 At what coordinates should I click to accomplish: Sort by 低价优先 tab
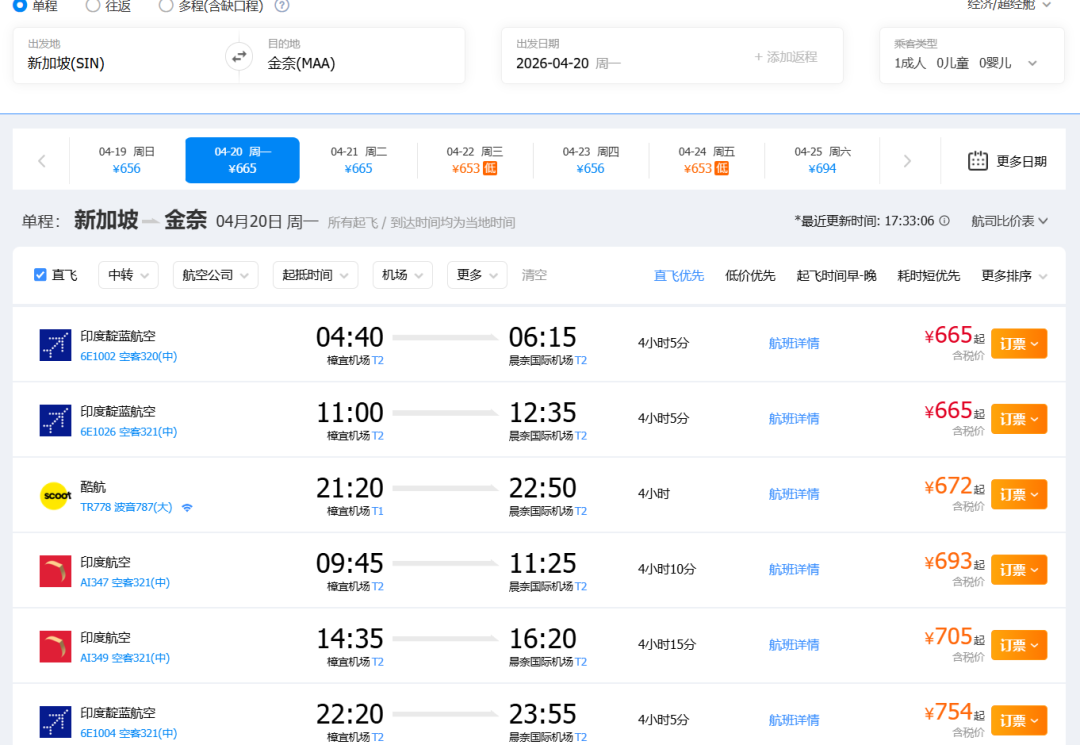(x=750, y=276)
